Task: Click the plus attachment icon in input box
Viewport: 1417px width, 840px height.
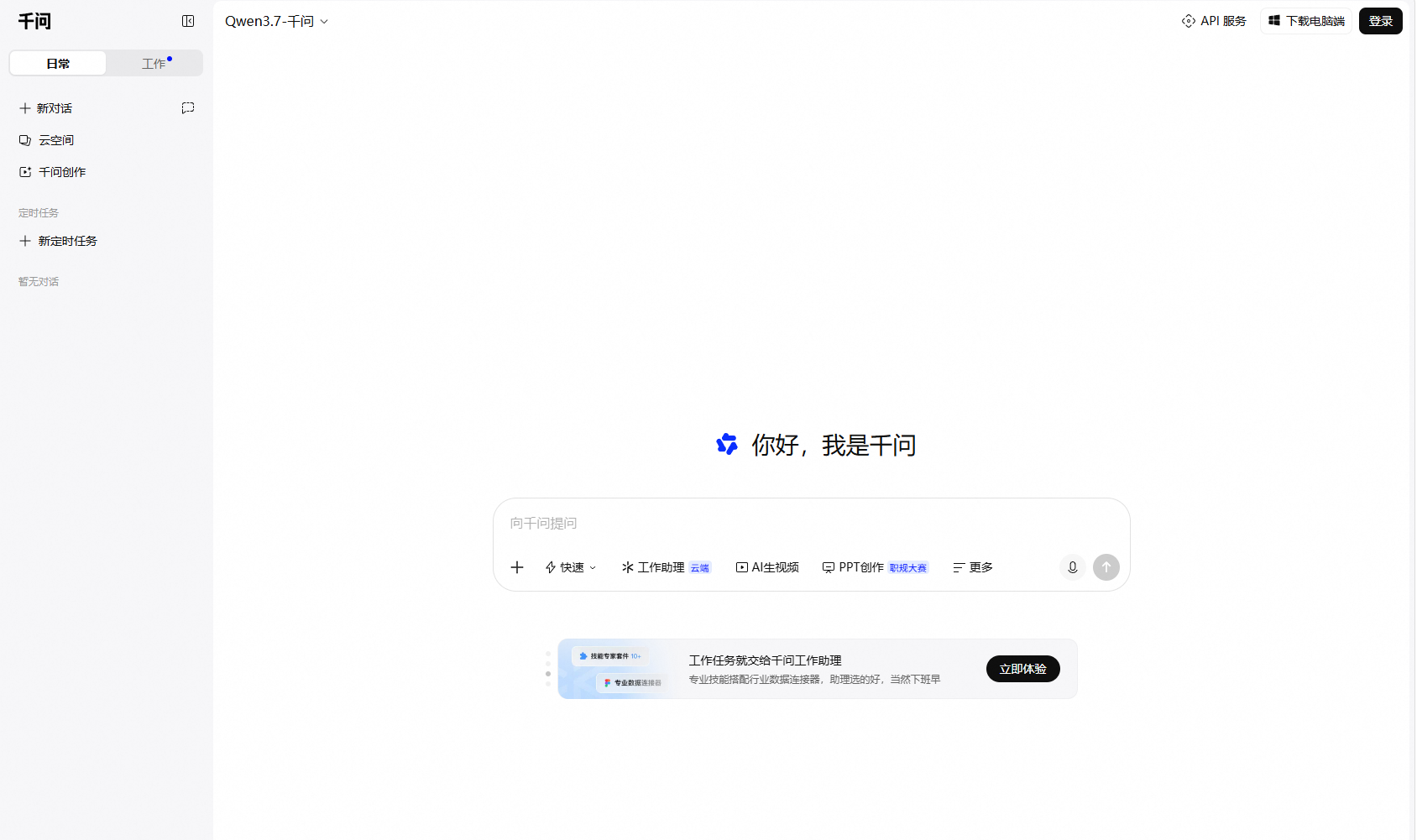Action: (517, 567)
